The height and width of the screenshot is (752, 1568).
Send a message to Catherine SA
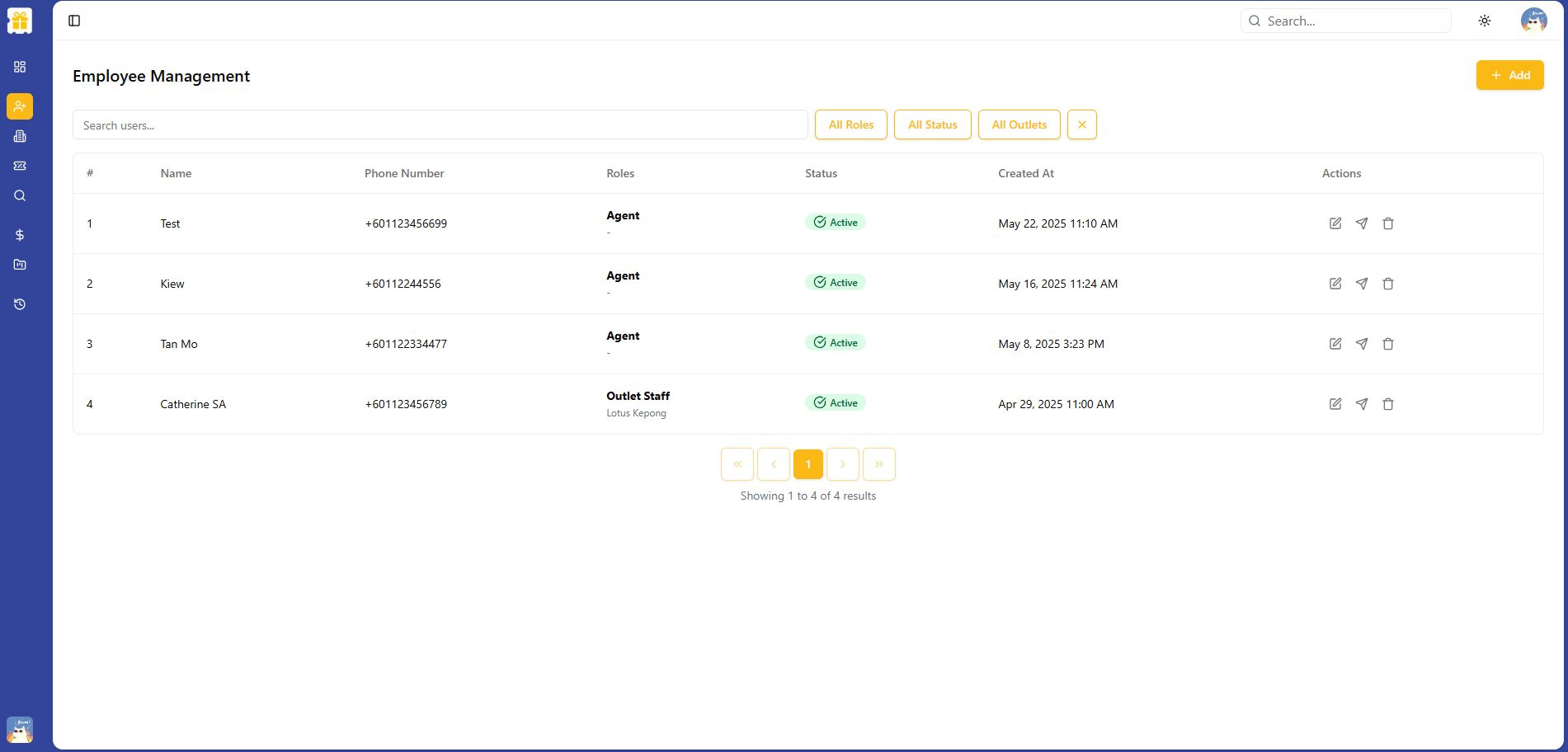pyautogui.click(x=1362, y=404)
